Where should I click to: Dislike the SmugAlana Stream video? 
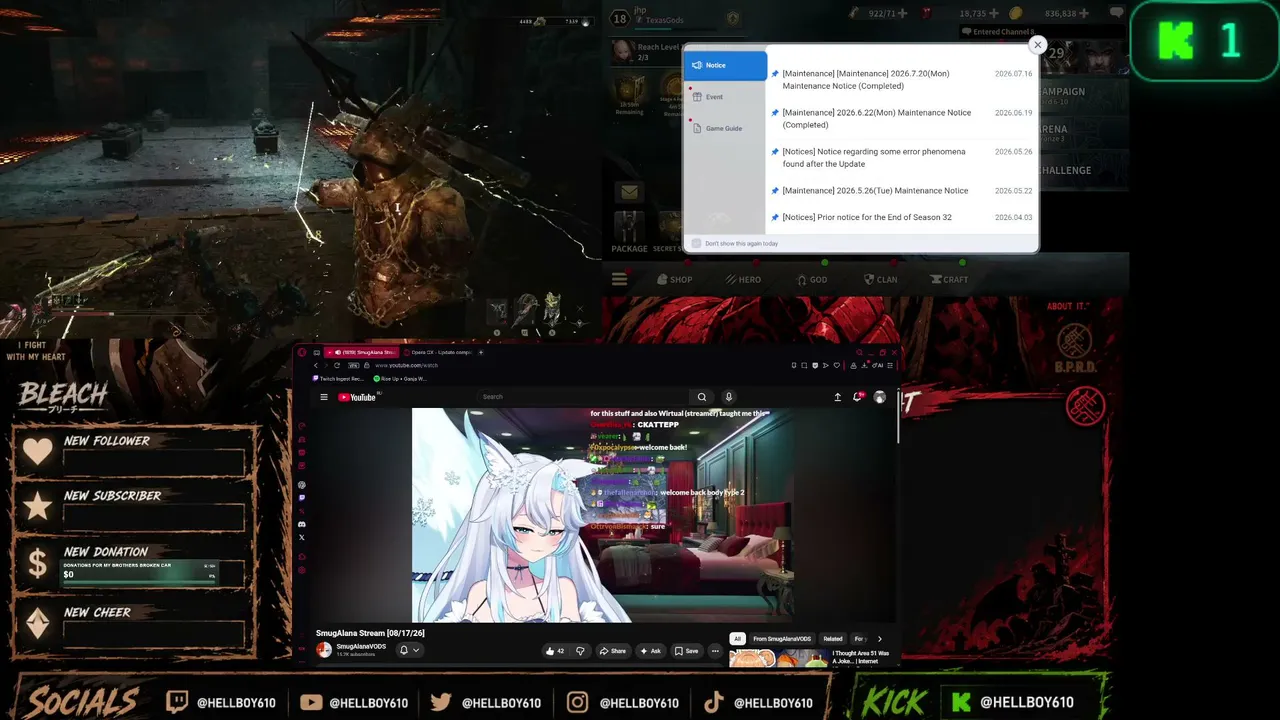point(580,651)
